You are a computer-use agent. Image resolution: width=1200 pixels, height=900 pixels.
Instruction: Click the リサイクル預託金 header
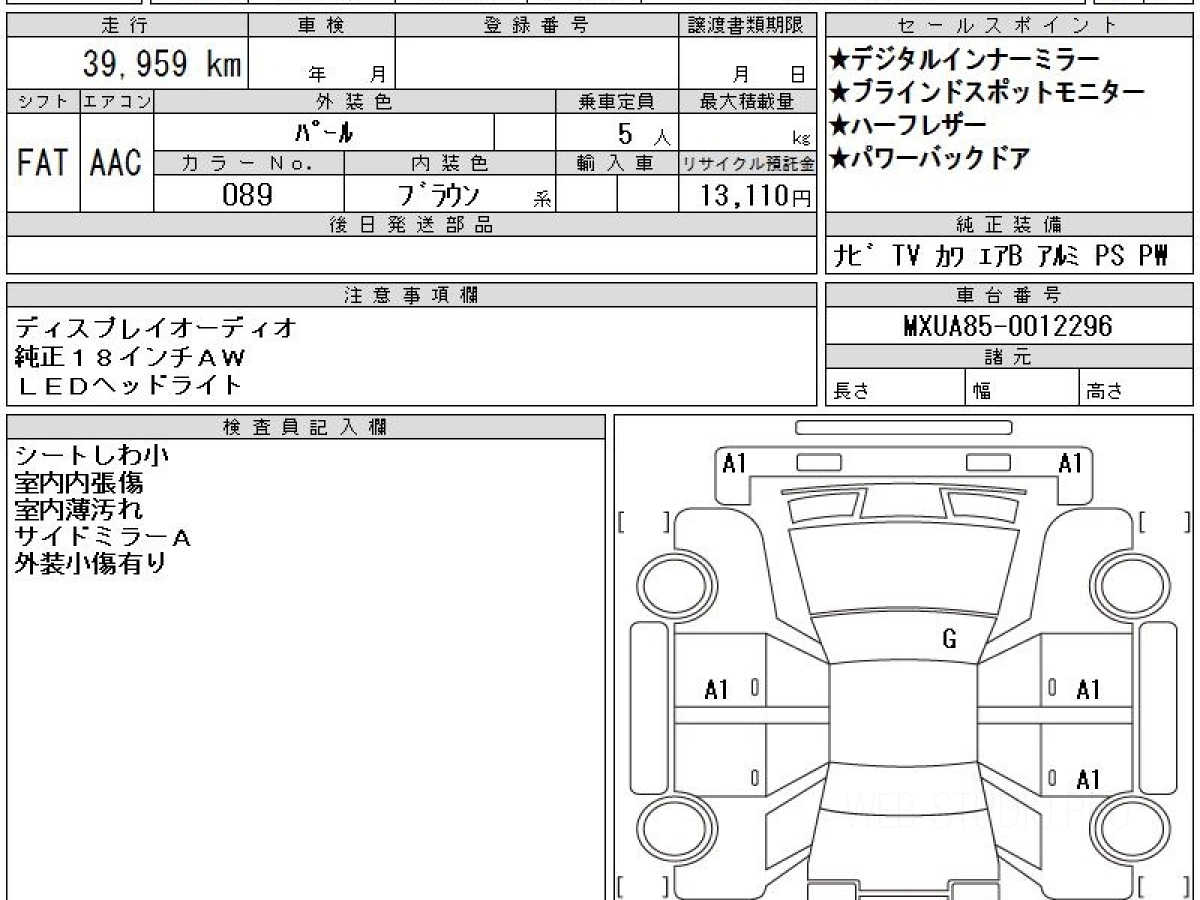point(749,162)
